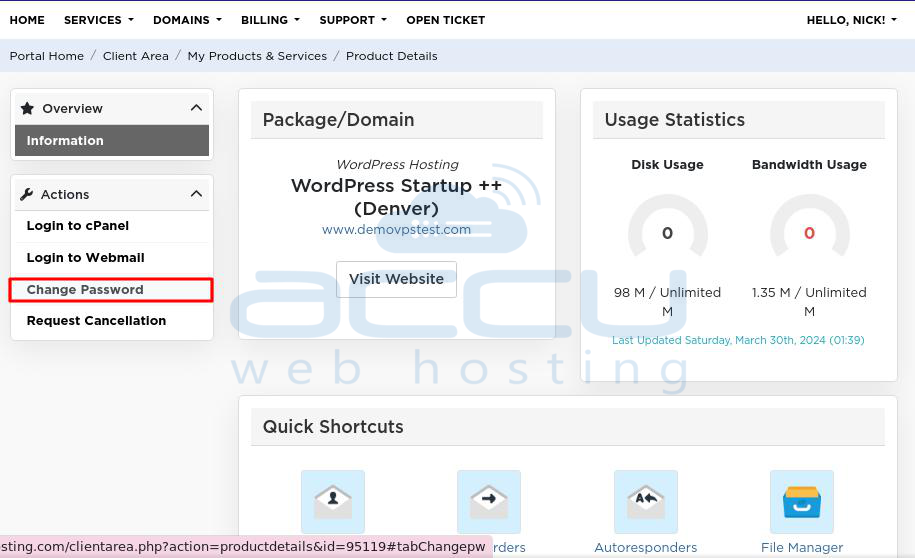Click the 1.35 M / Unlimited M value

click(x=809, y=302)
